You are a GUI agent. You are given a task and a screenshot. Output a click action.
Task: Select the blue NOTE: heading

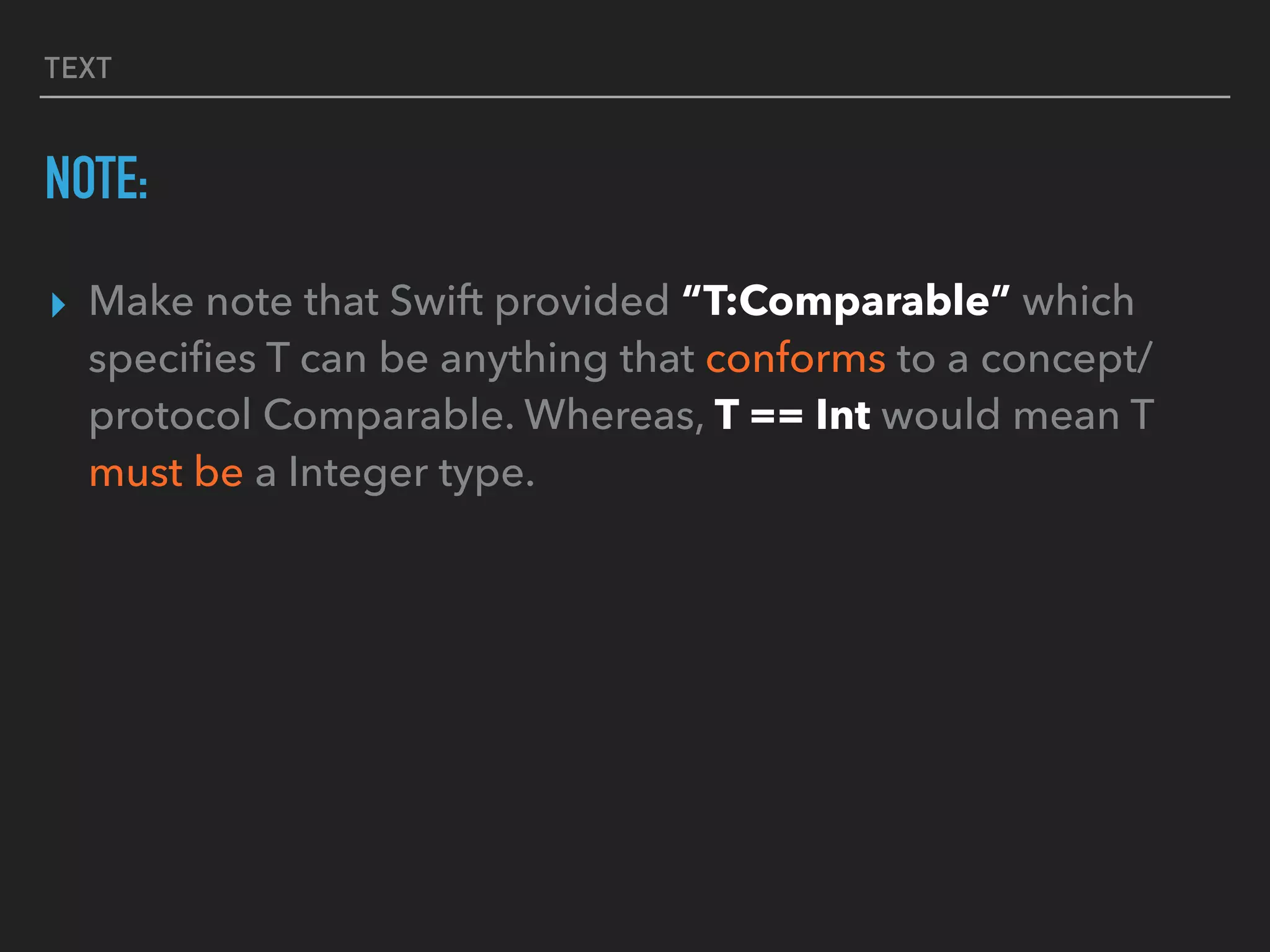click(x=97, y=178)
